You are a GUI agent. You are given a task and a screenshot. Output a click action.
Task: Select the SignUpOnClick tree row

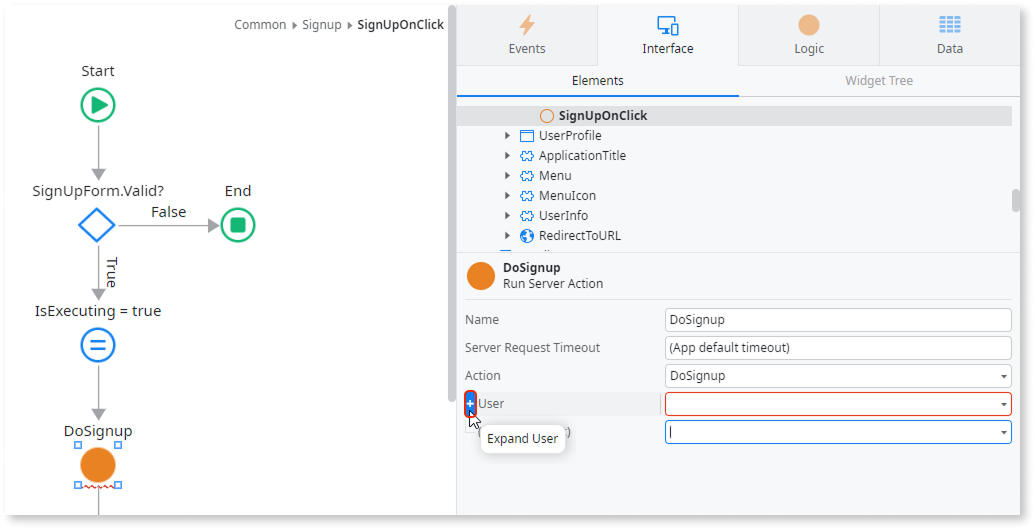(x=734, y=116)
